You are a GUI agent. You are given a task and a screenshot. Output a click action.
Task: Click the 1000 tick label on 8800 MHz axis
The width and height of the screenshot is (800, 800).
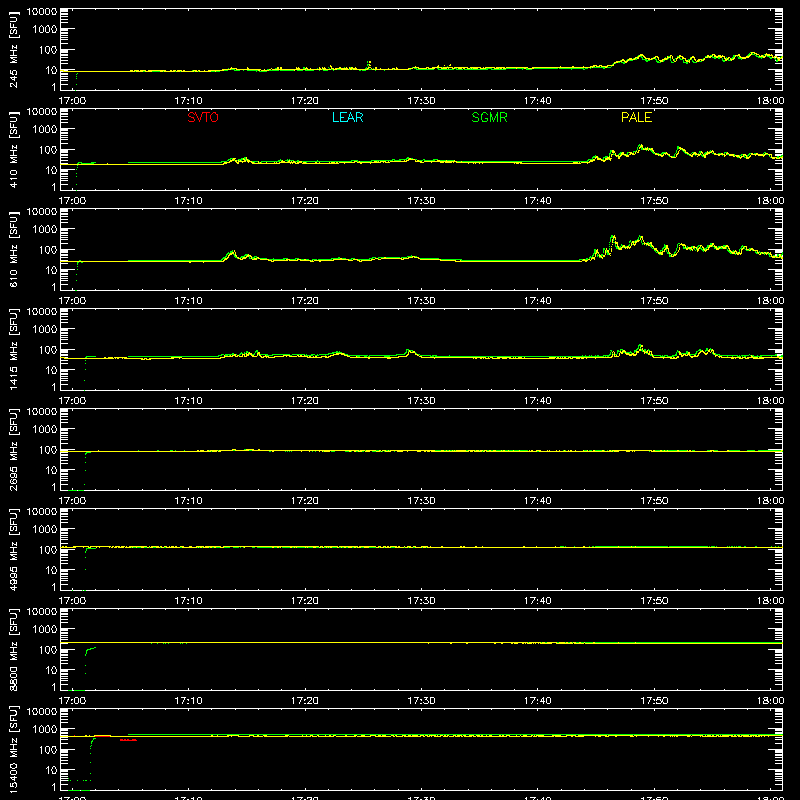coord(45,630)
